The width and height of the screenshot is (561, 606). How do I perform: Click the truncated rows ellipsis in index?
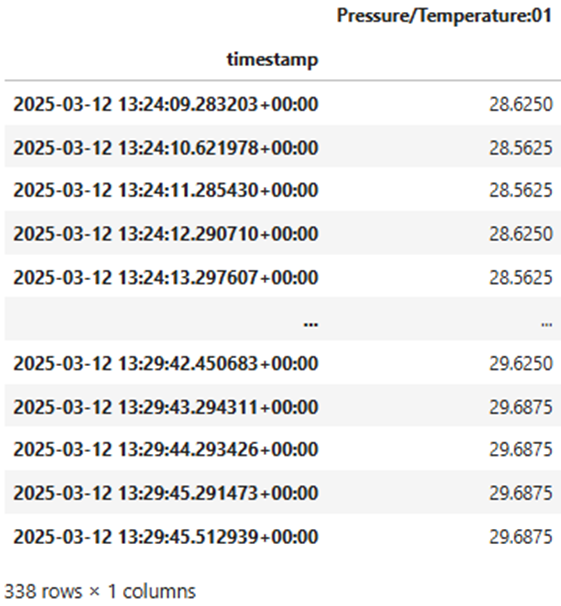coord(311,324)
